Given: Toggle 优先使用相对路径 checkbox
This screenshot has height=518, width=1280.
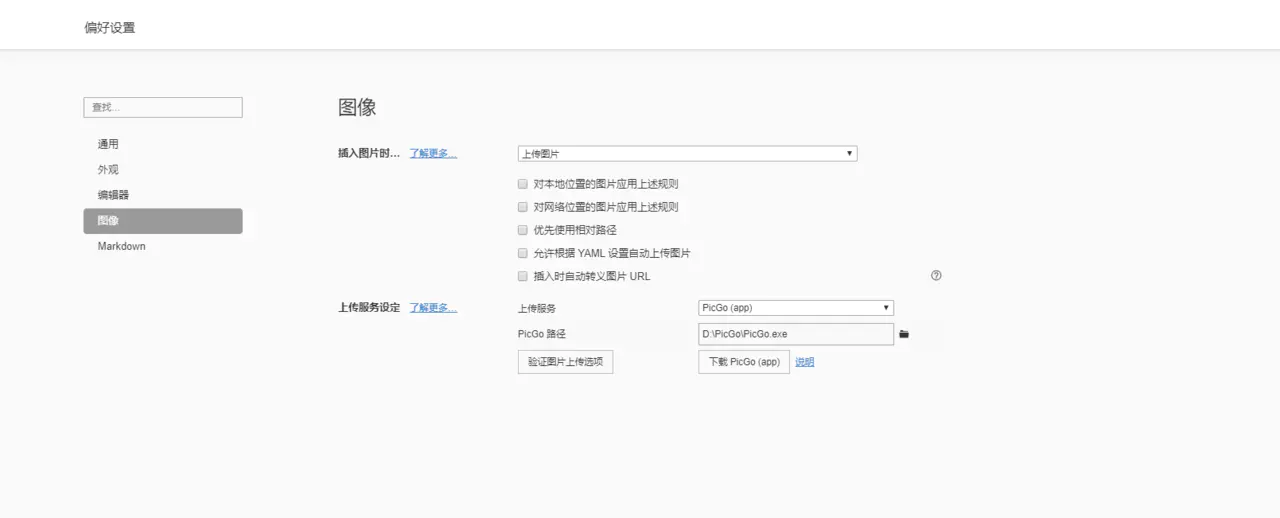Looking at the screenshot, I should tap(522, 230).
